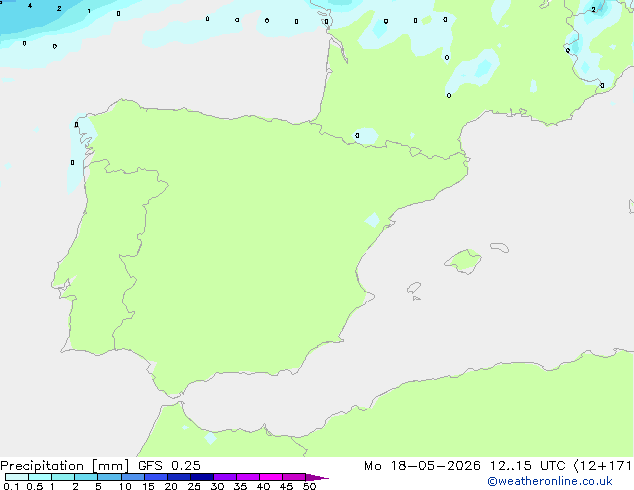Click Mallorca island on the map

[x=463, y=261]
